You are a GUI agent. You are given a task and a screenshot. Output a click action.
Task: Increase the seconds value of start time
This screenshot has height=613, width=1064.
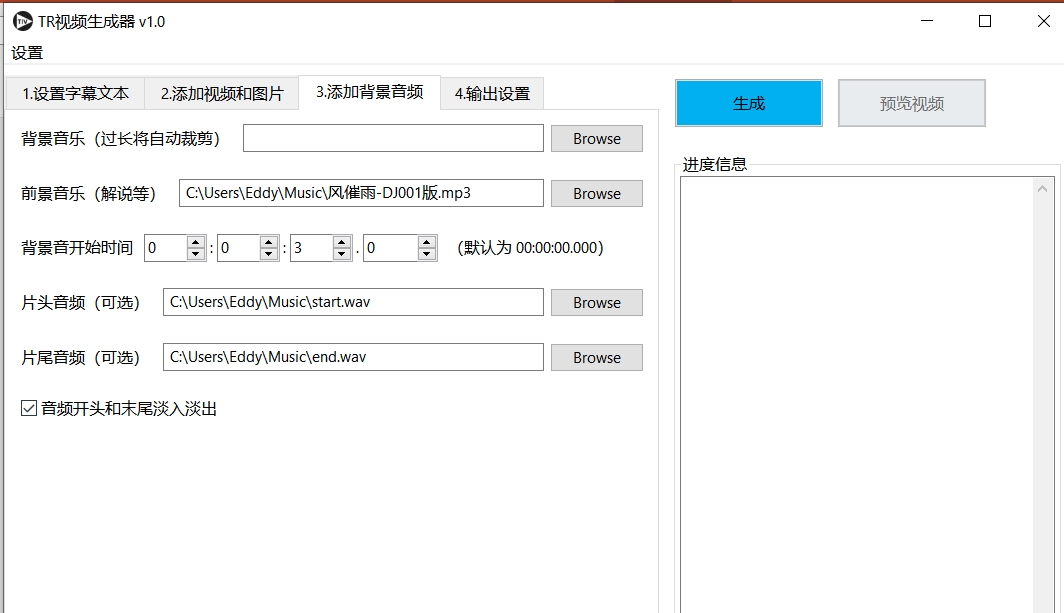click(x=342, y=242)
